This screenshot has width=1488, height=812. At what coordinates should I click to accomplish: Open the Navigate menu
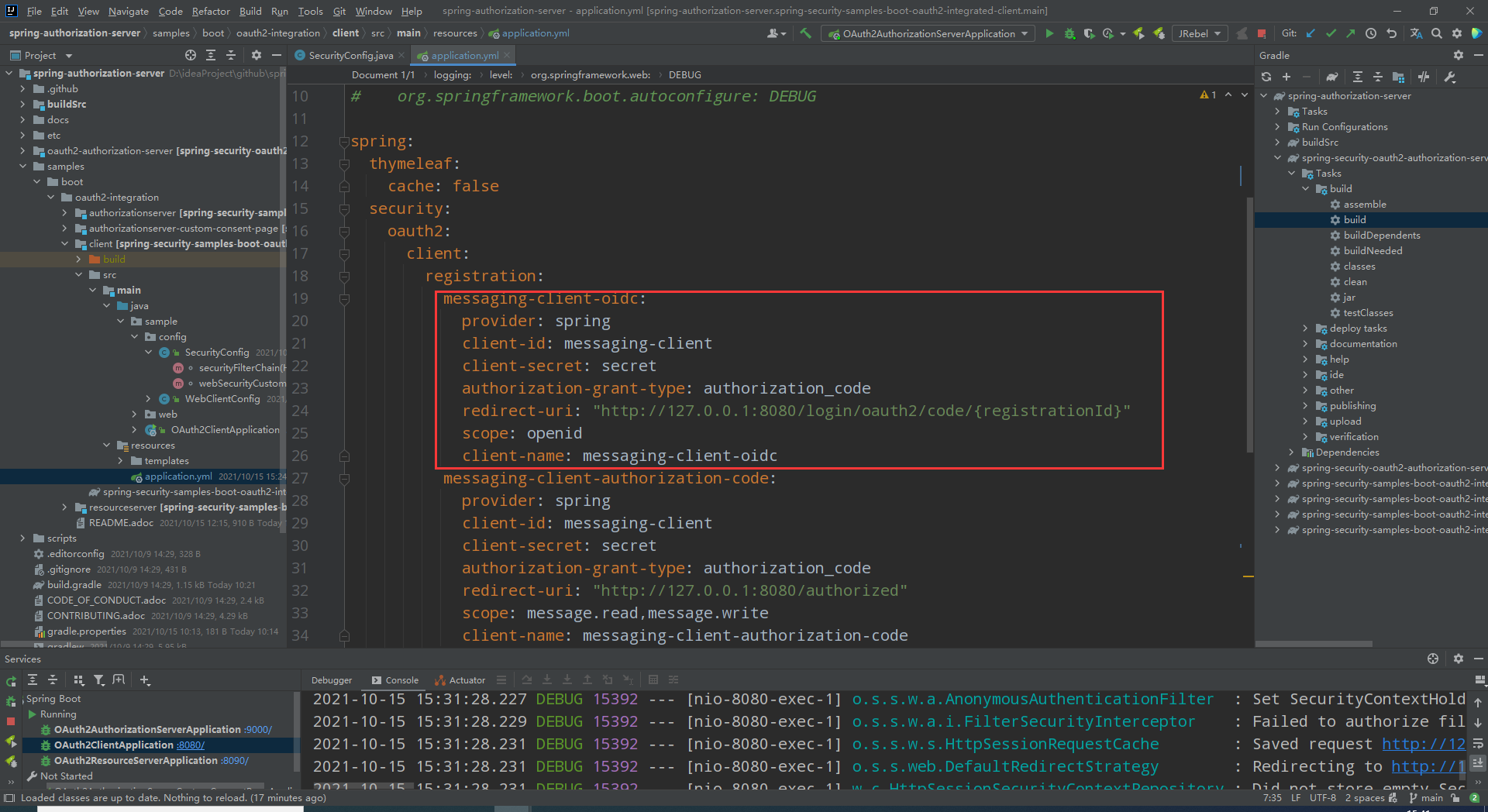[128, 11]
